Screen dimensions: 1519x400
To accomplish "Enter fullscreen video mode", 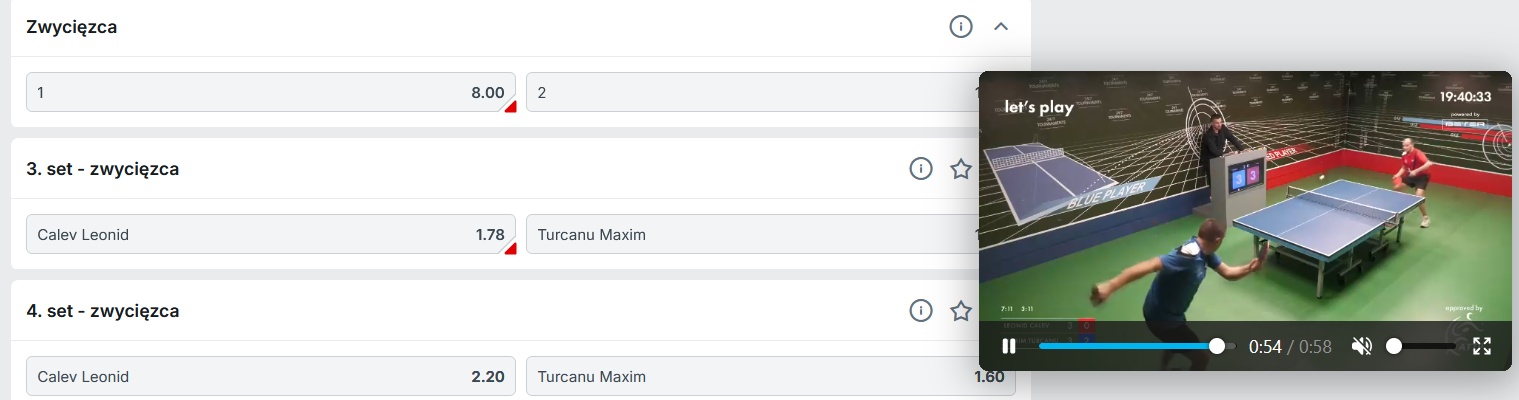I will pyautogui.click(x=1482, y=346).
